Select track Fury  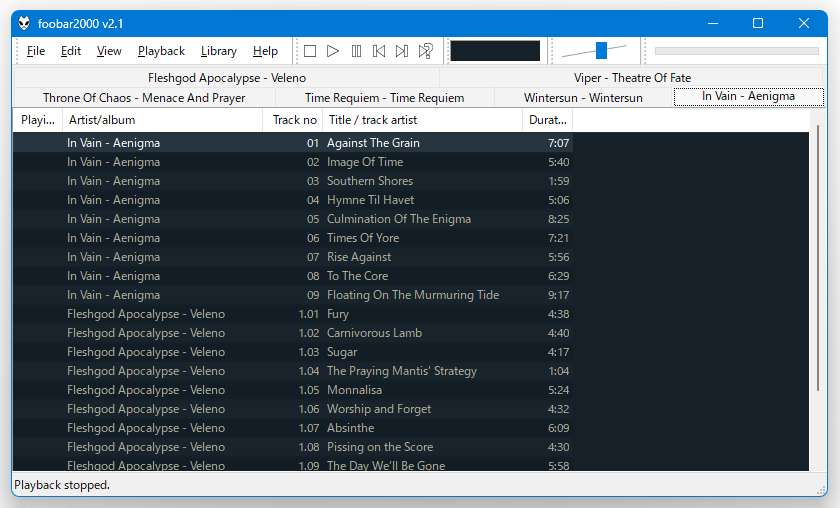pyautogui.click(x=292, y=314)
